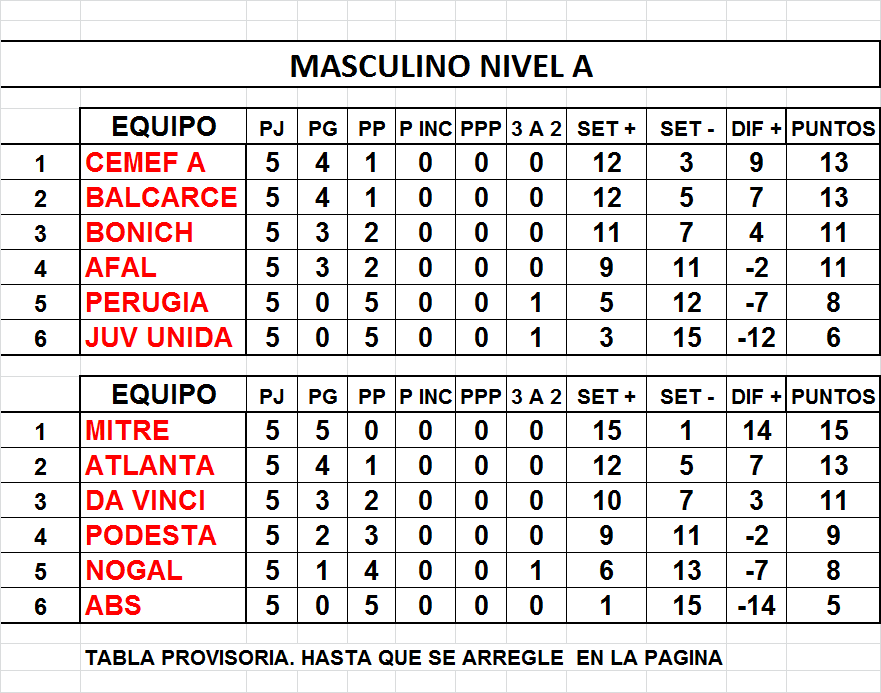The width and height of the screenshot is (881, 693).
Task: Click the PERUGIA team name cell
Action: [163, 302]
